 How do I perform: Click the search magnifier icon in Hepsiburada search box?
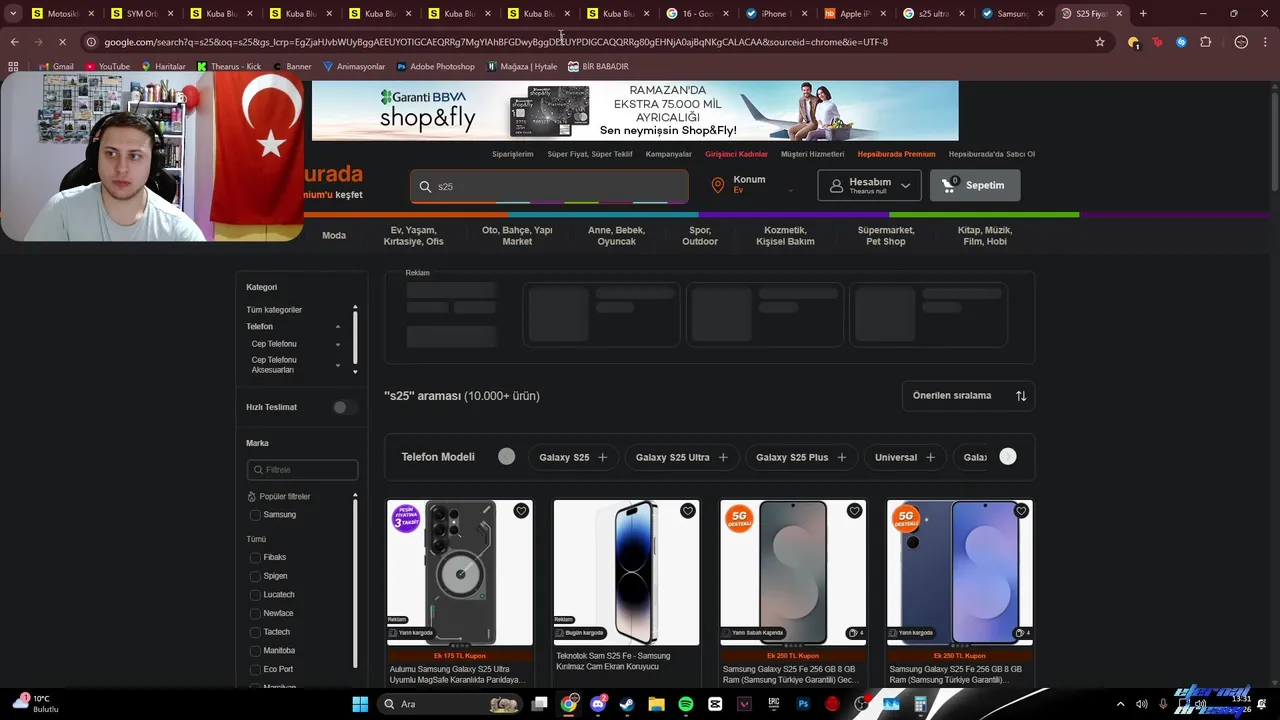point(425,187)
